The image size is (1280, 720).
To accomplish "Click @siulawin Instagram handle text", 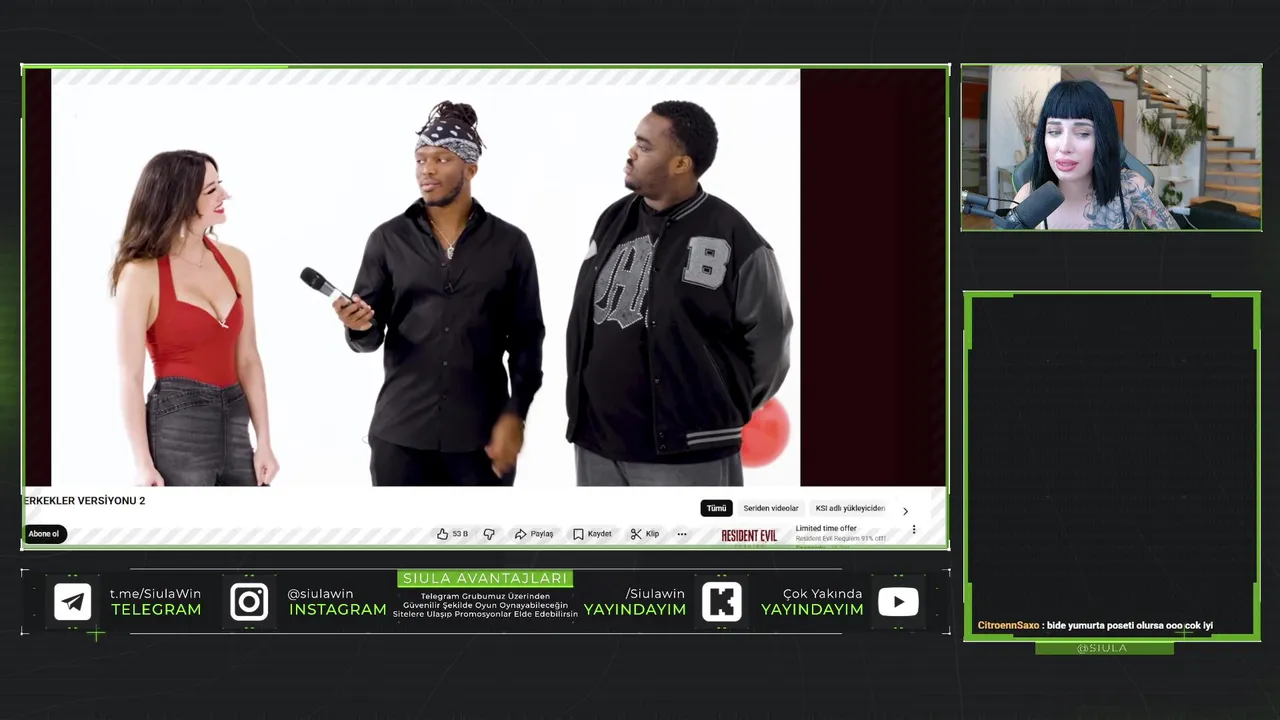I will [x=320, y=594].
